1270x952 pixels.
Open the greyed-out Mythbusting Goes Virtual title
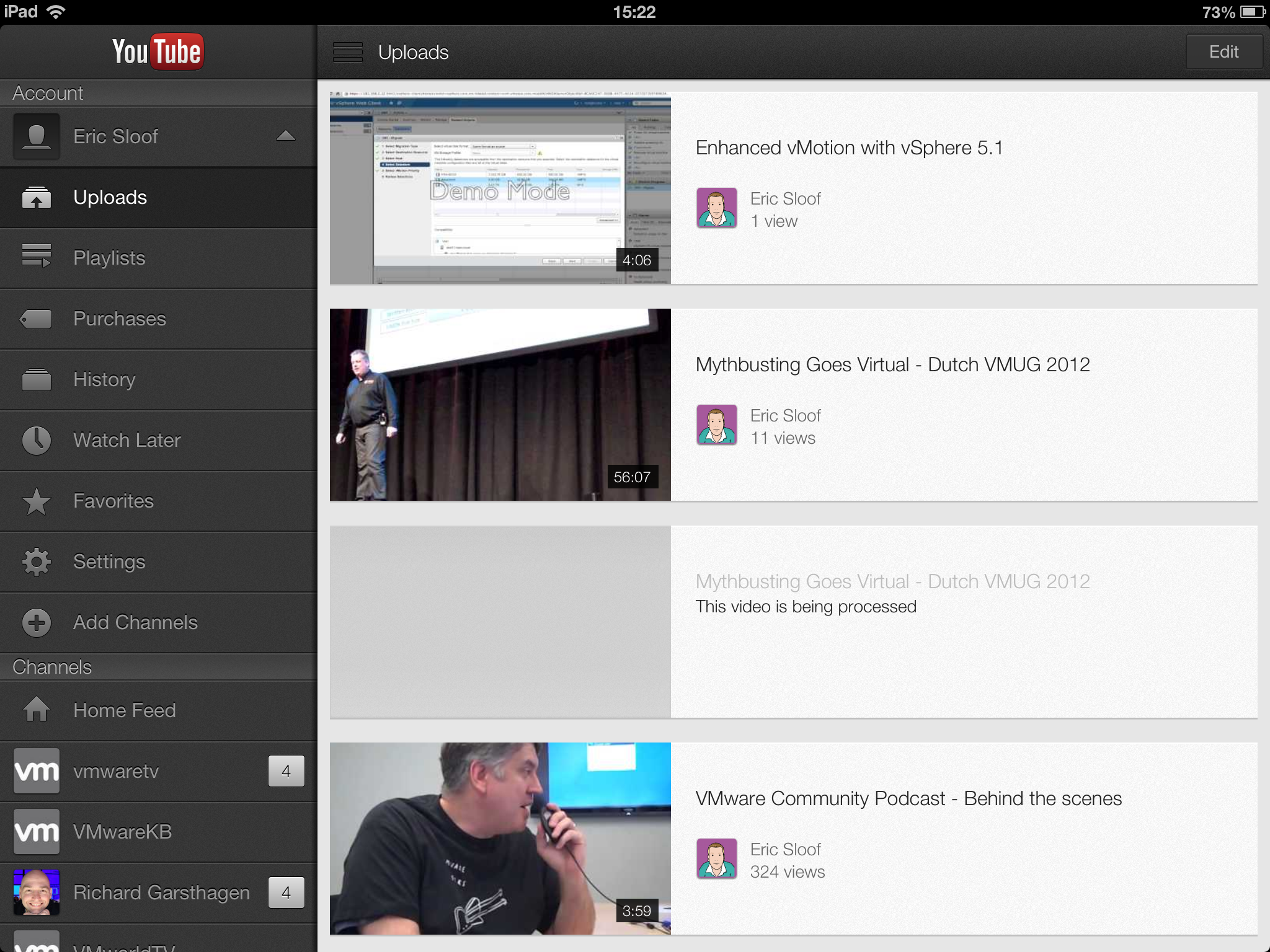(892, 582)
